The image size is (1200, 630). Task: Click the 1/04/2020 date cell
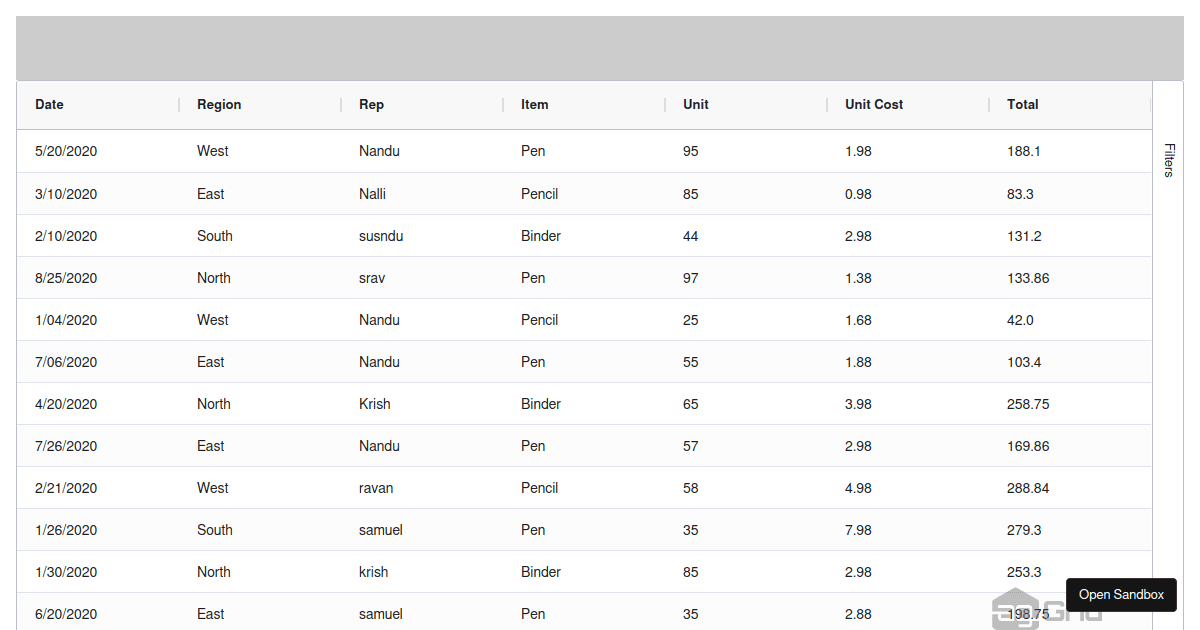(x=66, y=320)
